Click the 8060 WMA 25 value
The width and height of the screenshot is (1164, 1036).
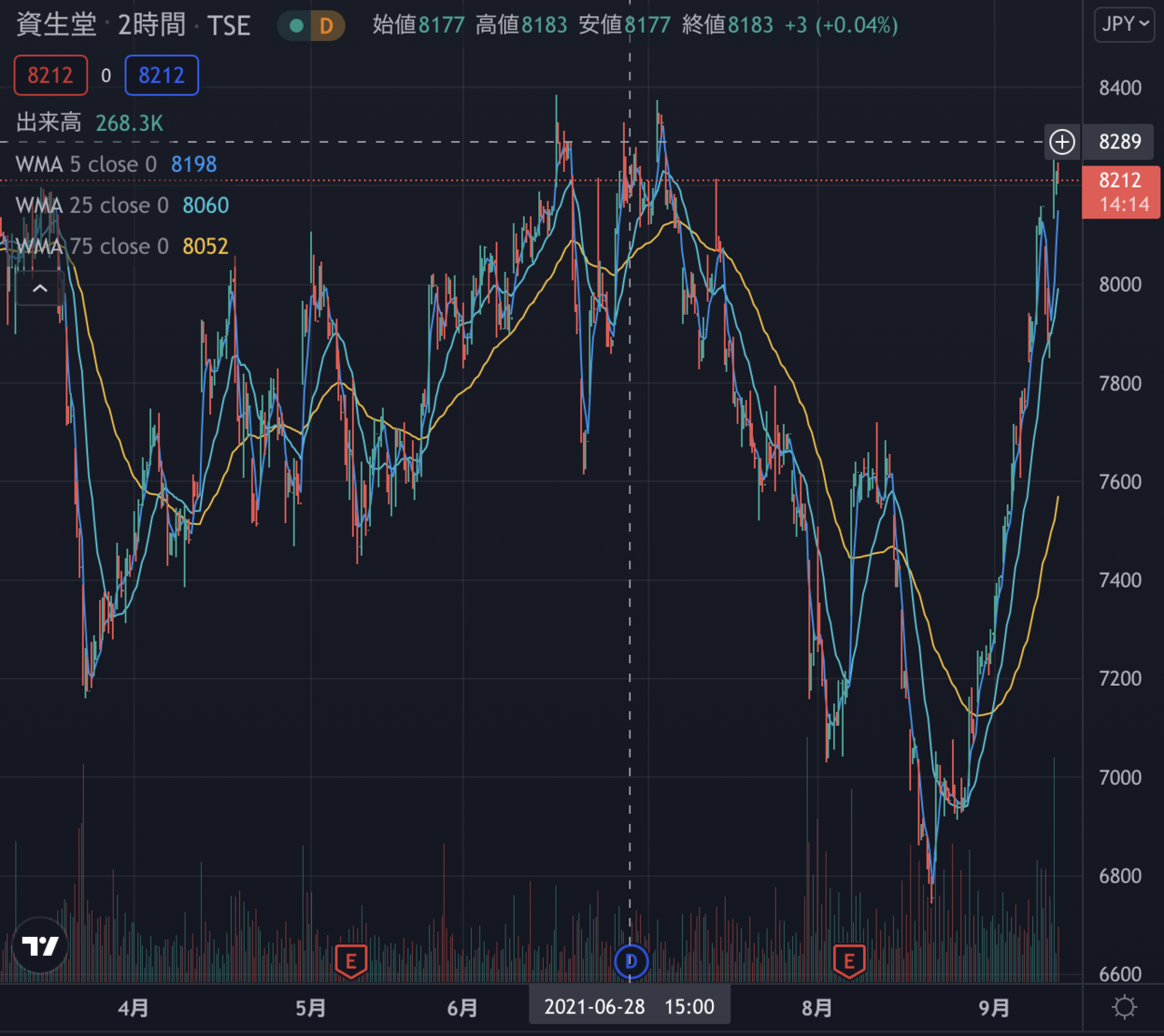pos(206,206)
